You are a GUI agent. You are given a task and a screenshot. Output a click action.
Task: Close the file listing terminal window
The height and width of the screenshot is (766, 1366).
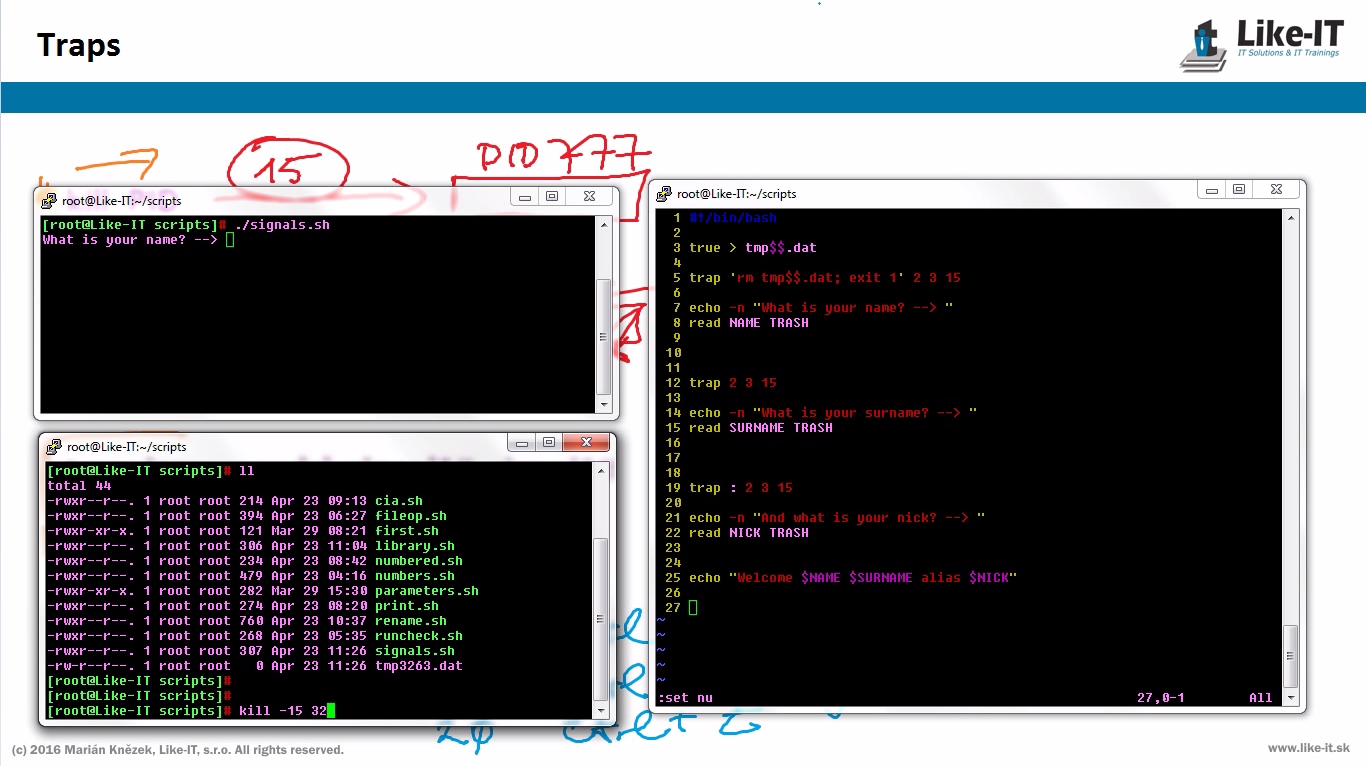pos(587,443)
